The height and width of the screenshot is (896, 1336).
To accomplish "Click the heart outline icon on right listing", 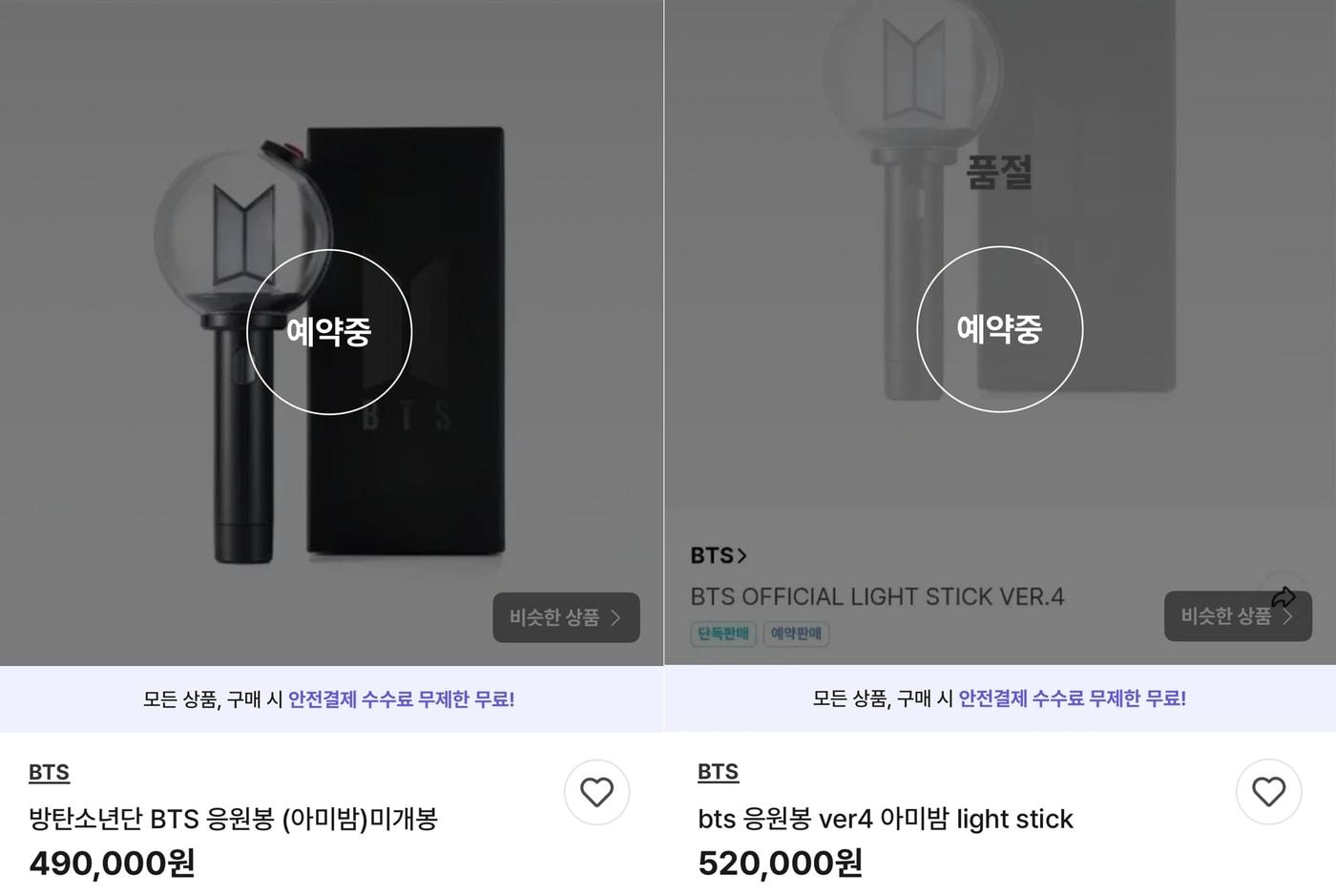I will pos(1269,792).
